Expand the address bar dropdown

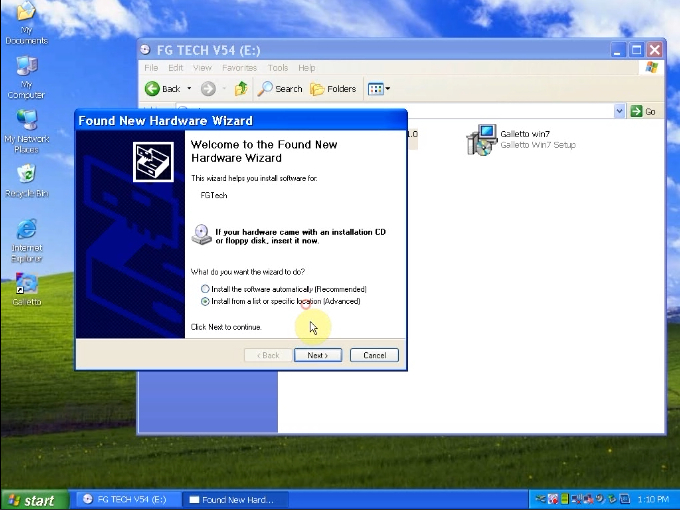pyautogui.click(x=619, y=111)
